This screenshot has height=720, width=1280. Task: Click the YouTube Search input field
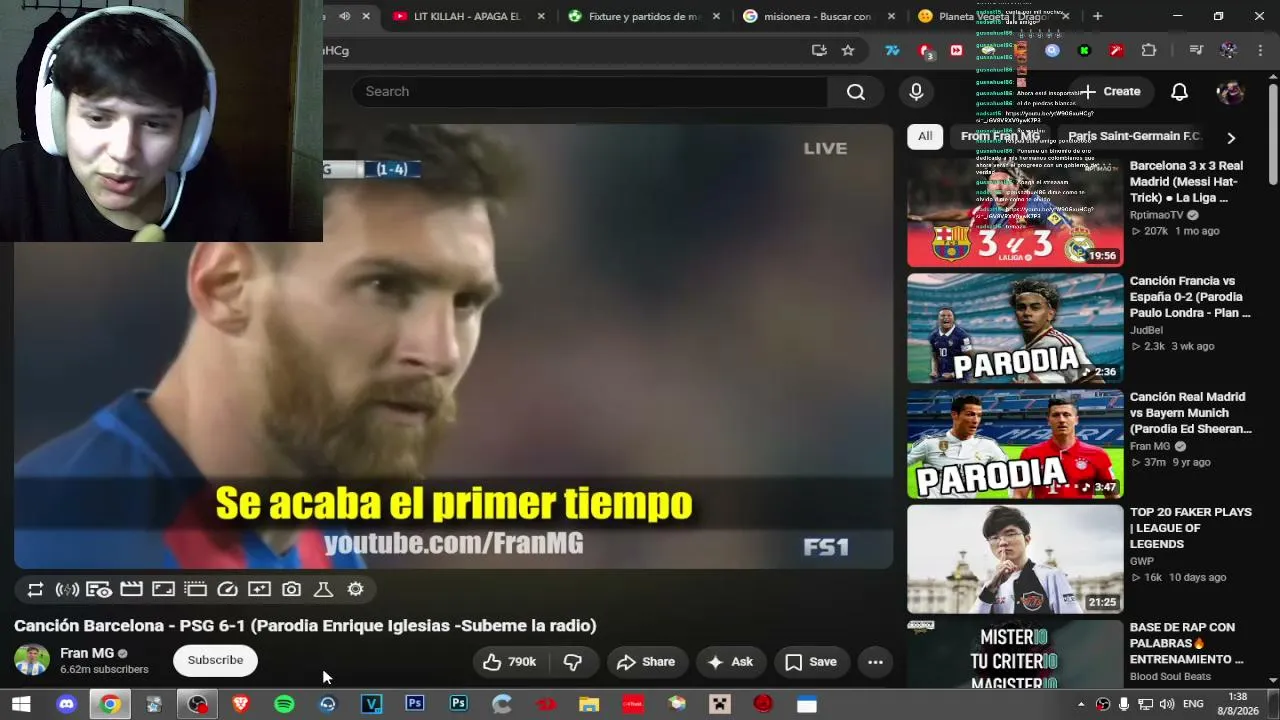tap(590, 92)
